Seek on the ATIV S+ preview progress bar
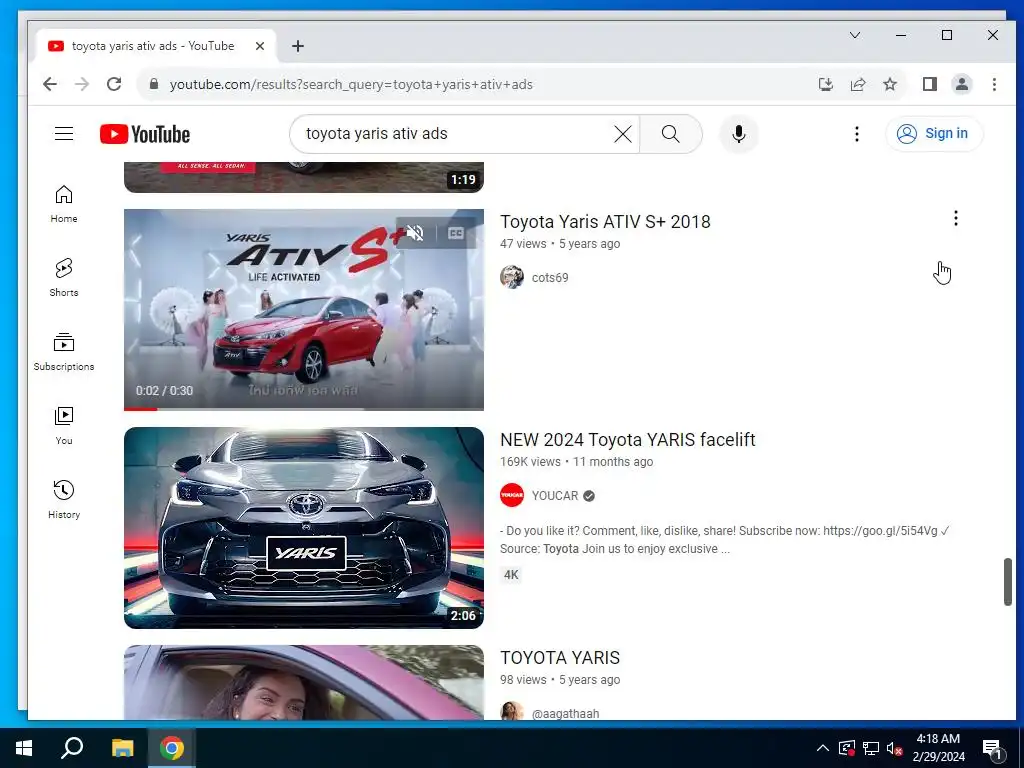Image resolution: width=1024 pixels, height=768 pixels. pyautogui.click(x=304, y=409)
